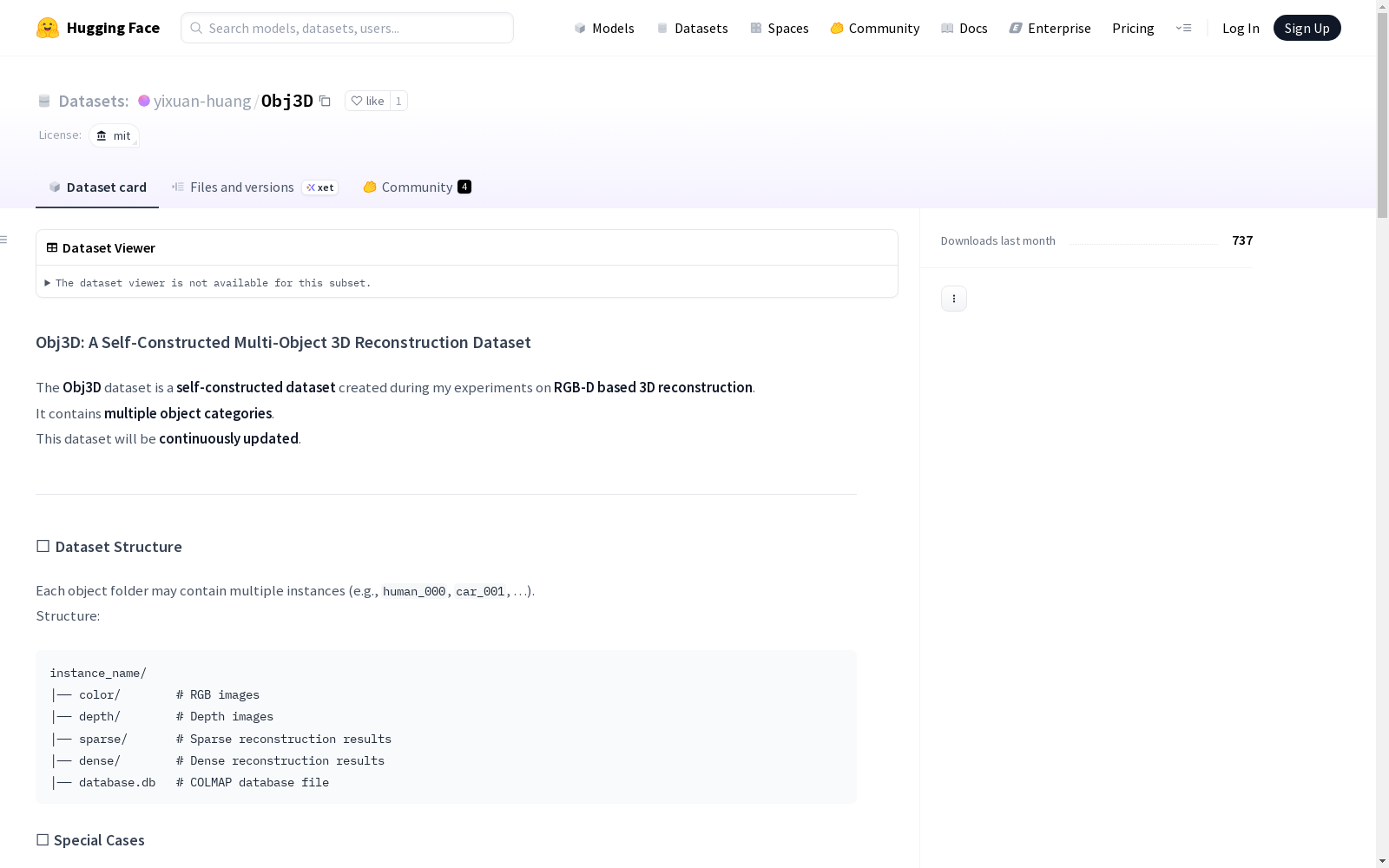Click the downloads count 737
Image resolution: width=1389 pixels, height=868 pixels.
point(1242,240)
